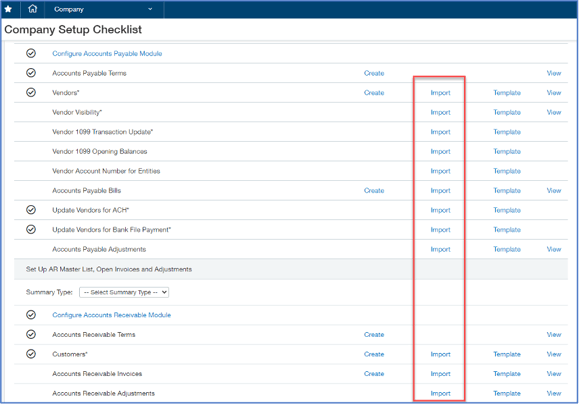The width and height of the screenshot is (579, 405).
Task: Create Accounts Receivable Terms
Action: coord(374,334)
